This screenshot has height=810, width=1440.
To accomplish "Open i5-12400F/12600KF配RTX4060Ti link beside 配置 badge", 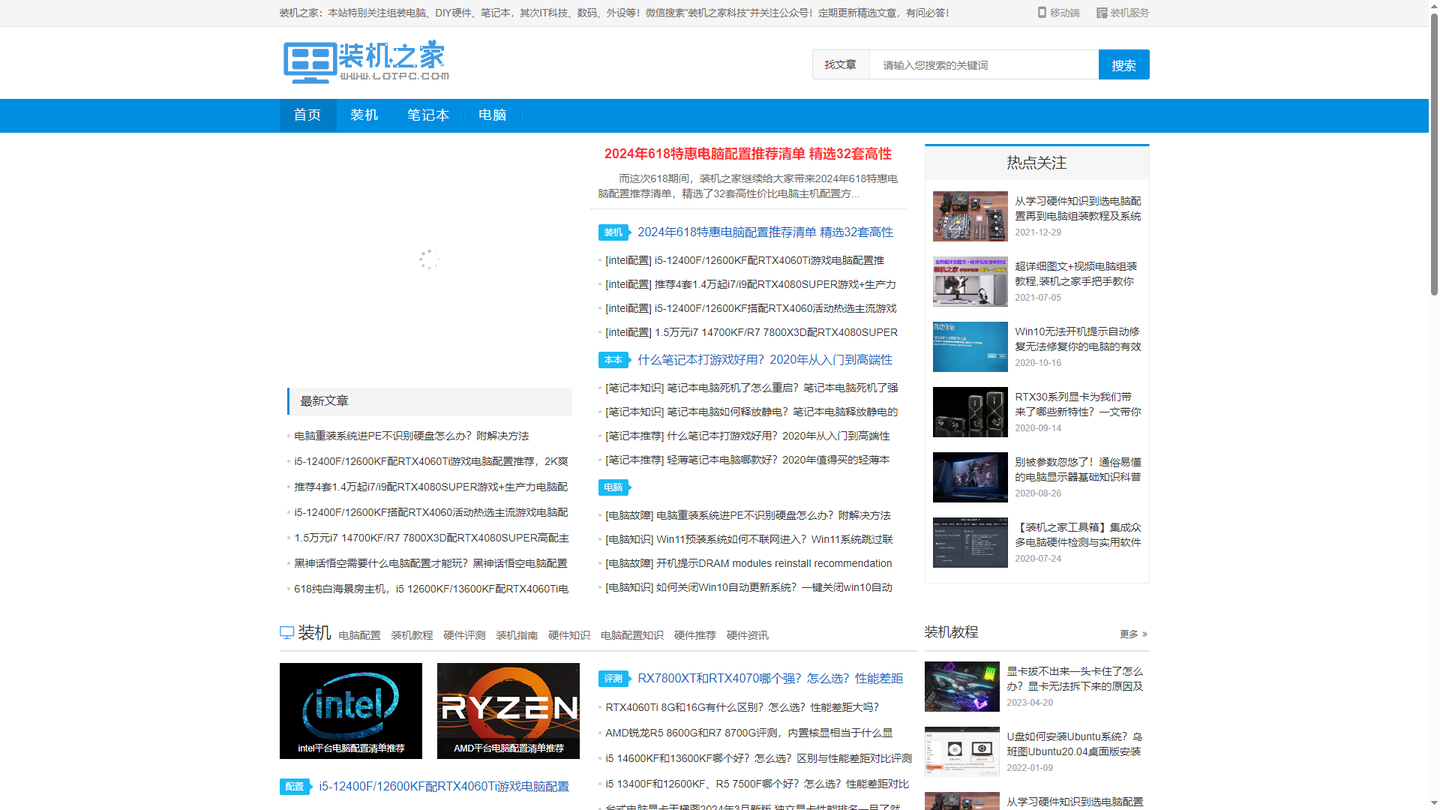I will pos(444,787).
